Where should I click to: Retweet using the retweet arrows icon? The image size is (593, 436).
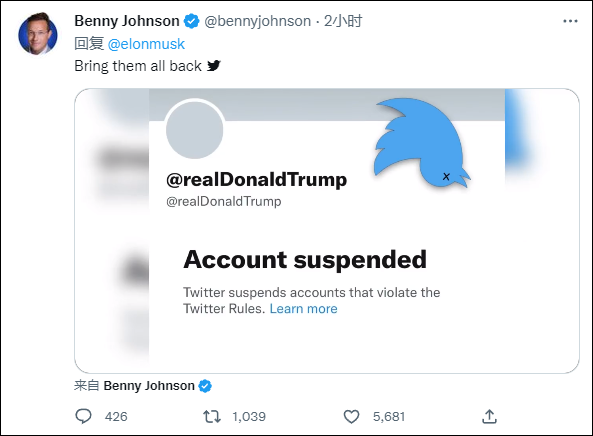click(x=212, y=417)
